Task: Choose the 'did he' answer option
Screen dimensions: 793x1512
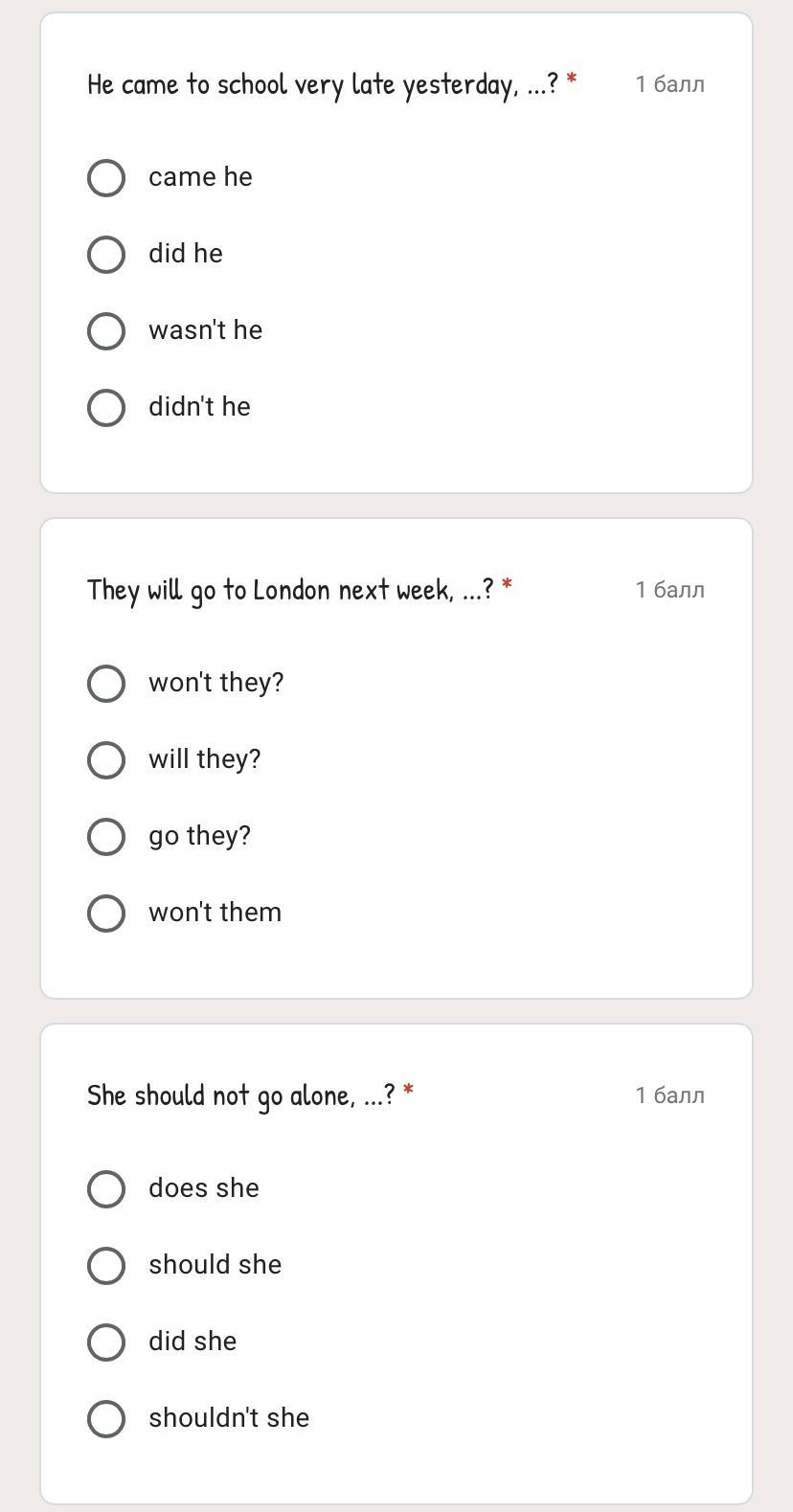Action: pos(106,255)
